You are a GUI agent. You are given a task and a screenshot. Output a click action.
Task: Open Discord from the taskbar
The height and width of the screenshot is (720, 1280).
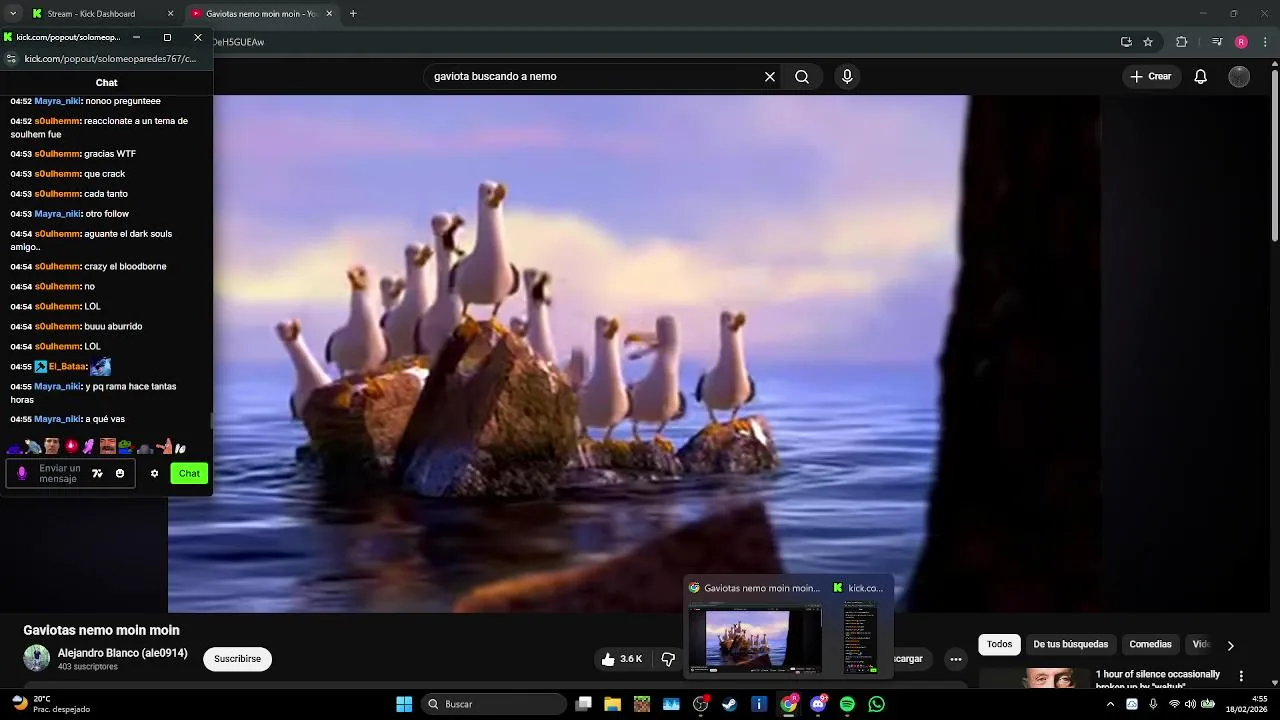(818, 704)
